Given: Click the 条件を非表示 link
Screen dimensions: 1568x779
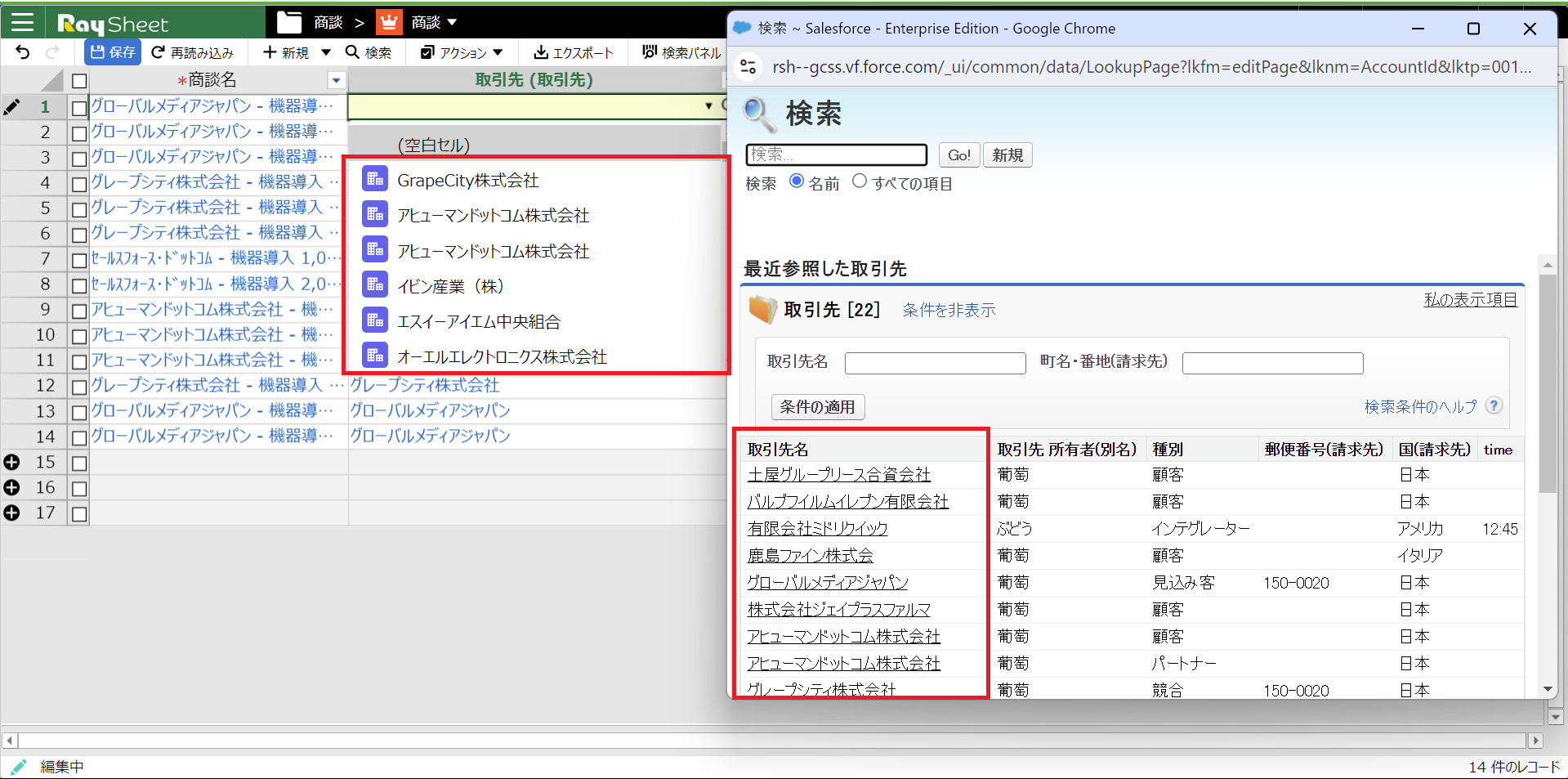Looking at the screenshot, I should click(x=949, y=310).
